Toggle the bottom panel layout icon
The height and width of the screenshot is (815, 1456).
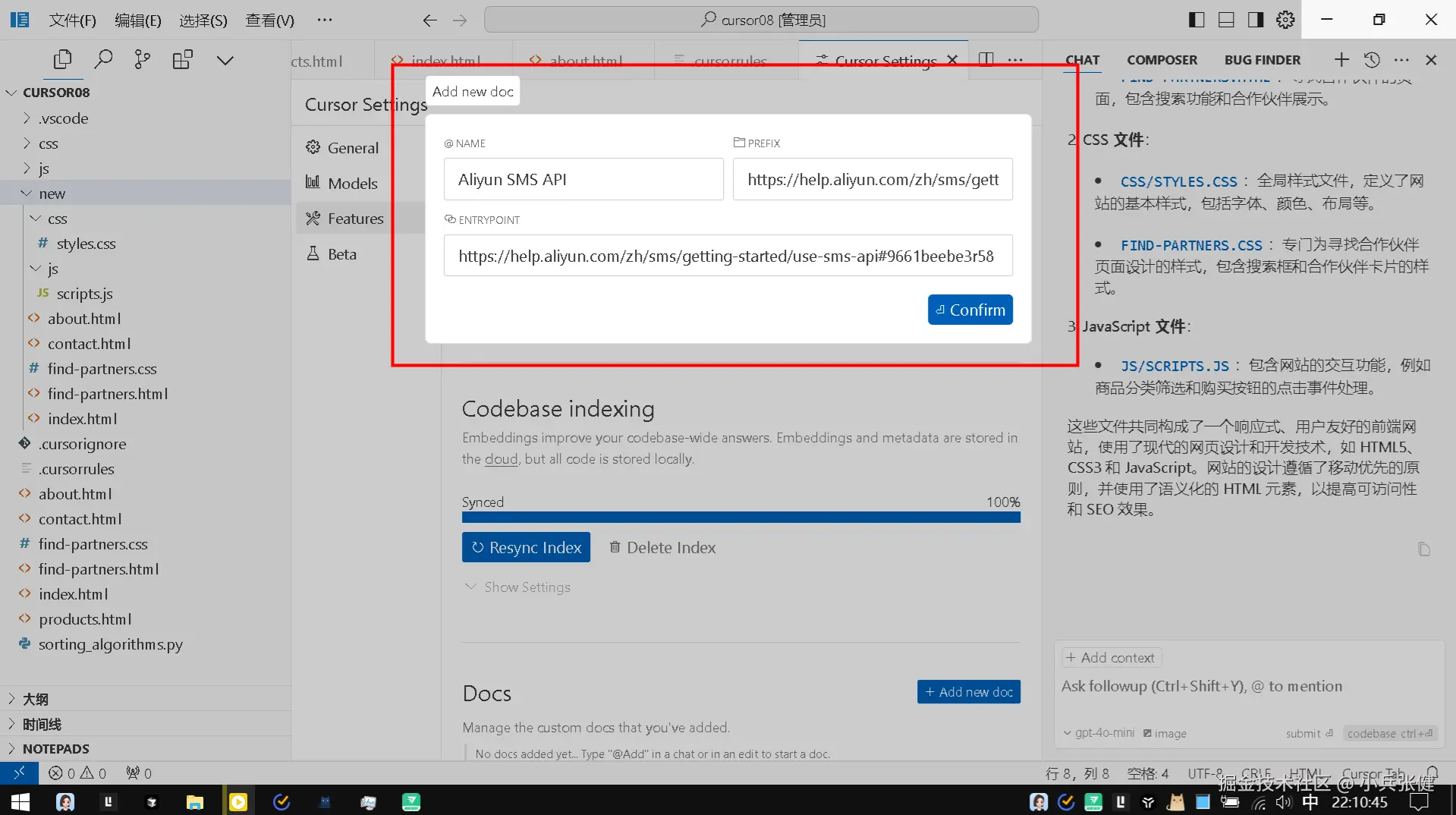pyautogui.click(x=1226, y=20)
